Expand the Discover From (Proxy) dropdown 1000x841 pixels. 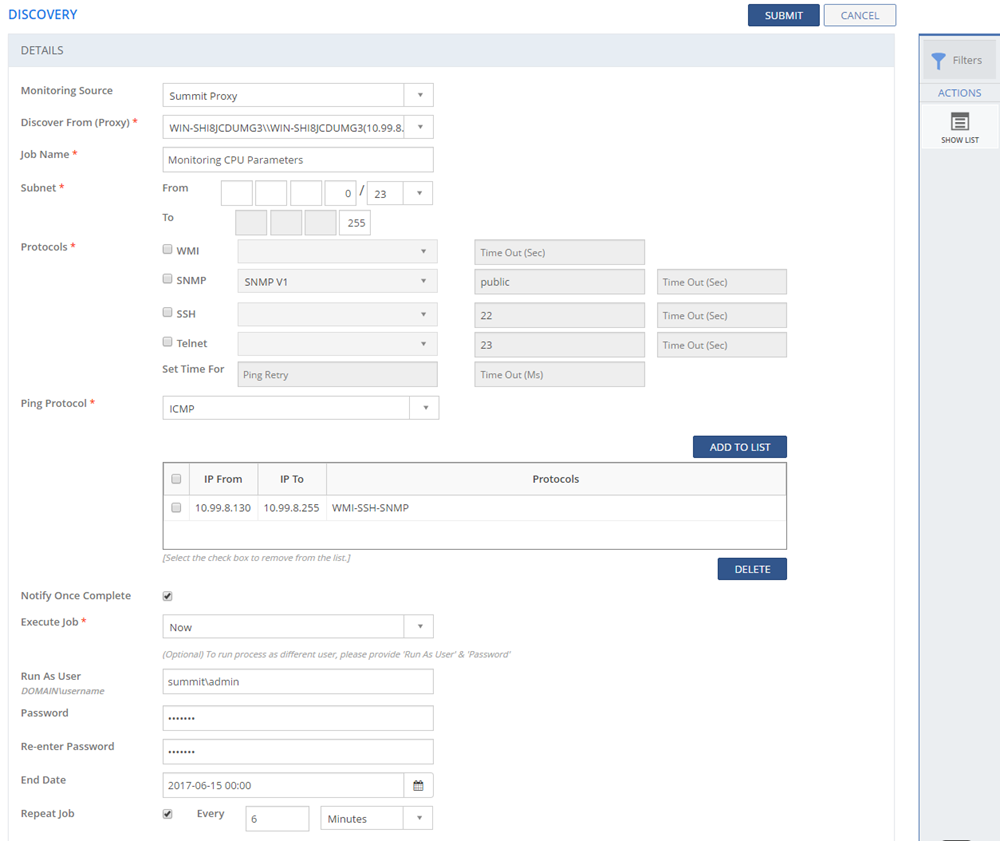420,127
